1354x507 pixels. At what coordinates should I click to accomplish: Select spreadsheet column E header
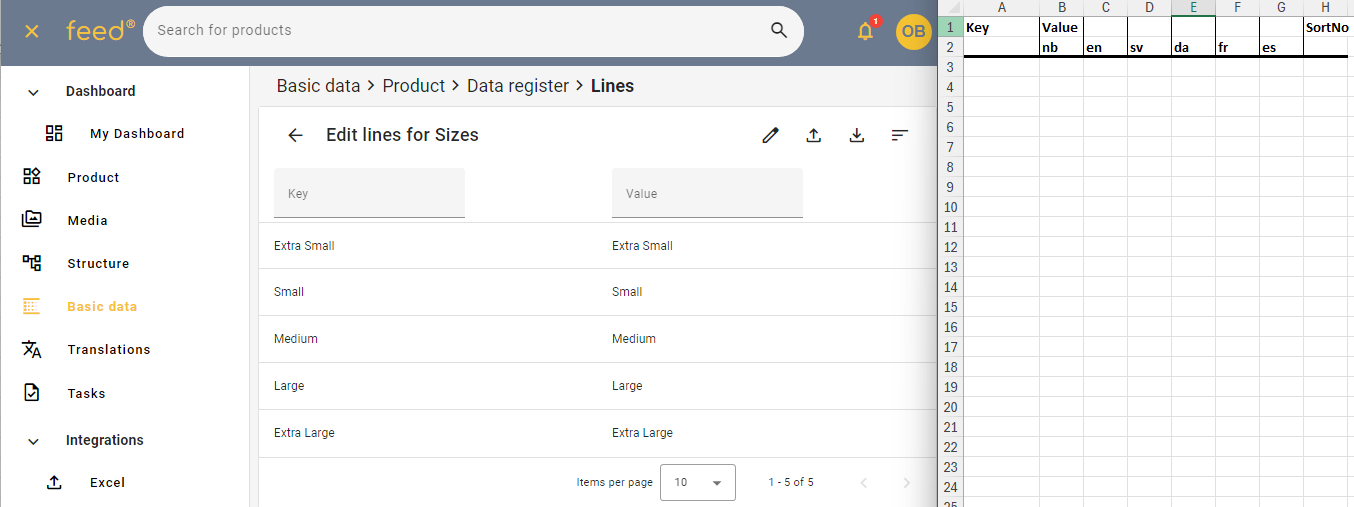(1193, 7)
